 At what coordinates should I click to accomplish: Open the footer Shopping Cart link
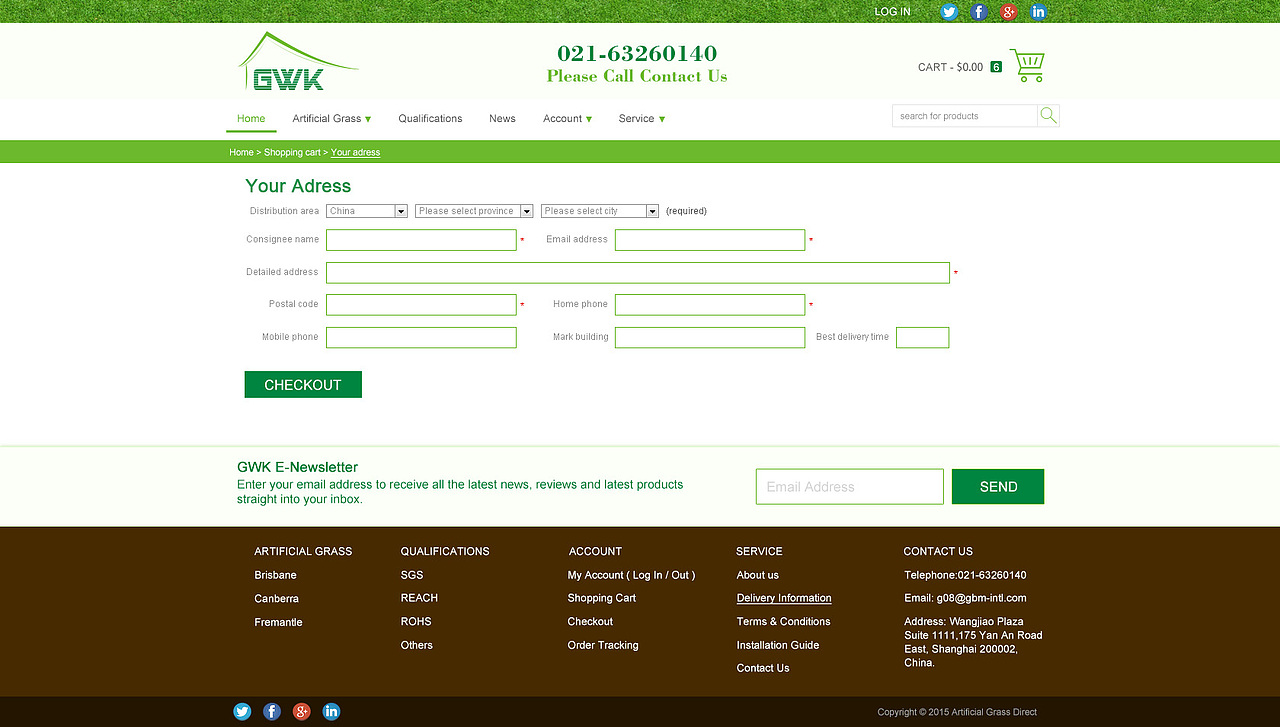coord(601,598)
